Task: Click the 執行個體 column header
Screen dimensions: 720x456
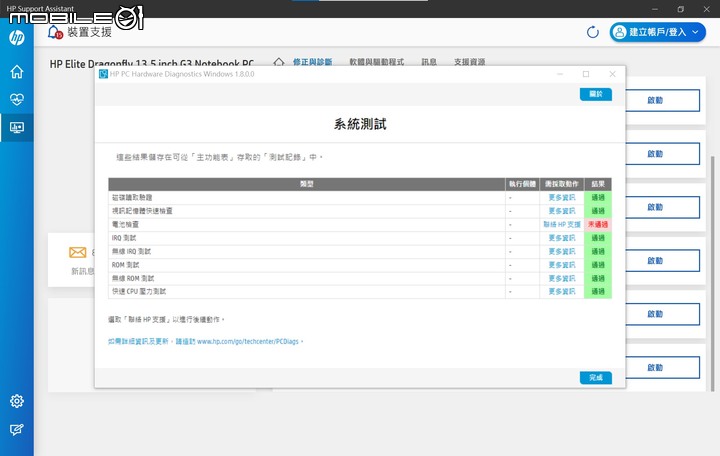Action: pos(523,184)
